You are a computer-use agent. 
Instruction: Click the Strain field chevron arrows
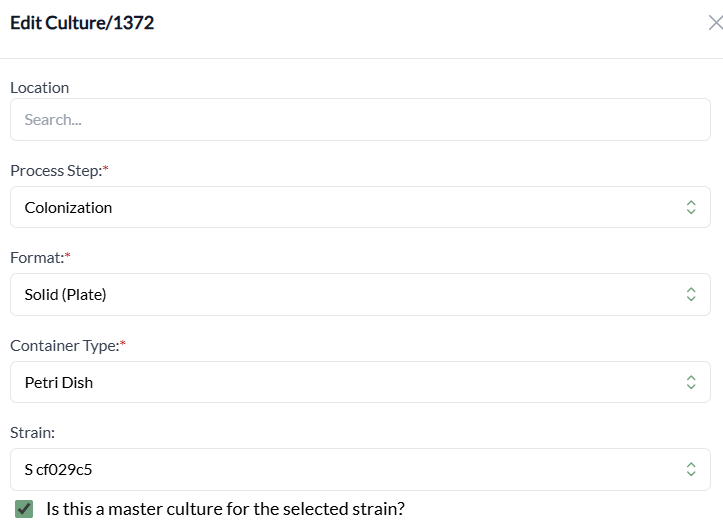pyautogui.click(x=690, y=469)
